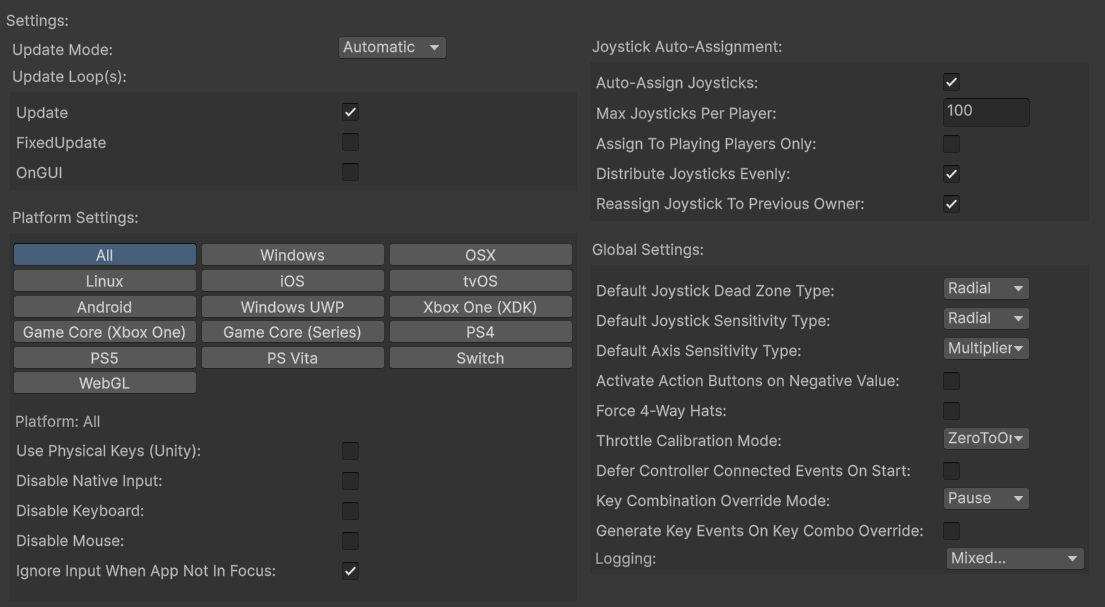
Task: Click the Switch platform button
Action: click(480, 358)
